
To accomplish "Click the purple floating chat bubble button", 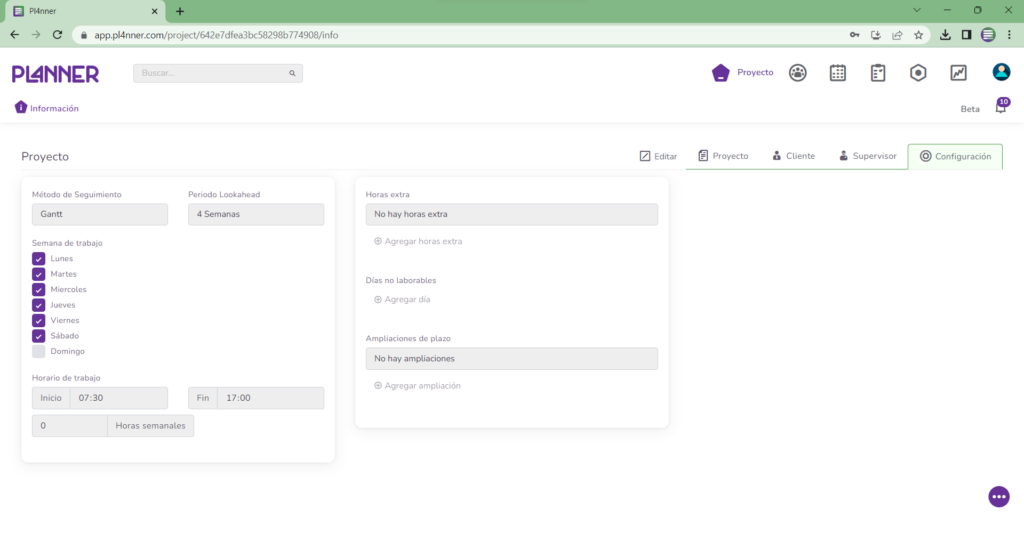I will (998, 497).
